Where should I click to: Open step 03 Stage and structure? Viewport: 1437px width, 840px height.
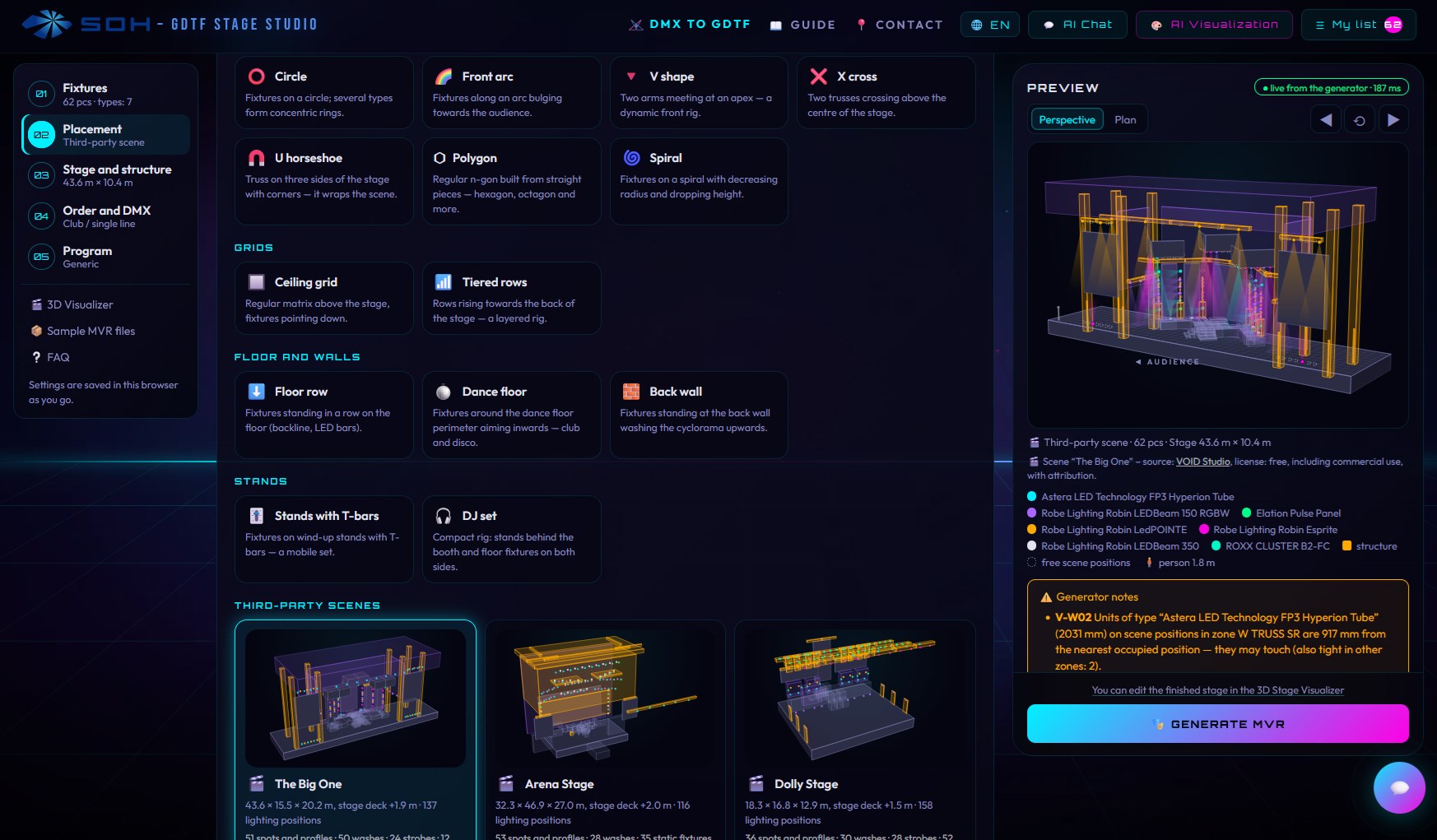pyautogui.click(x=106, y=175)
